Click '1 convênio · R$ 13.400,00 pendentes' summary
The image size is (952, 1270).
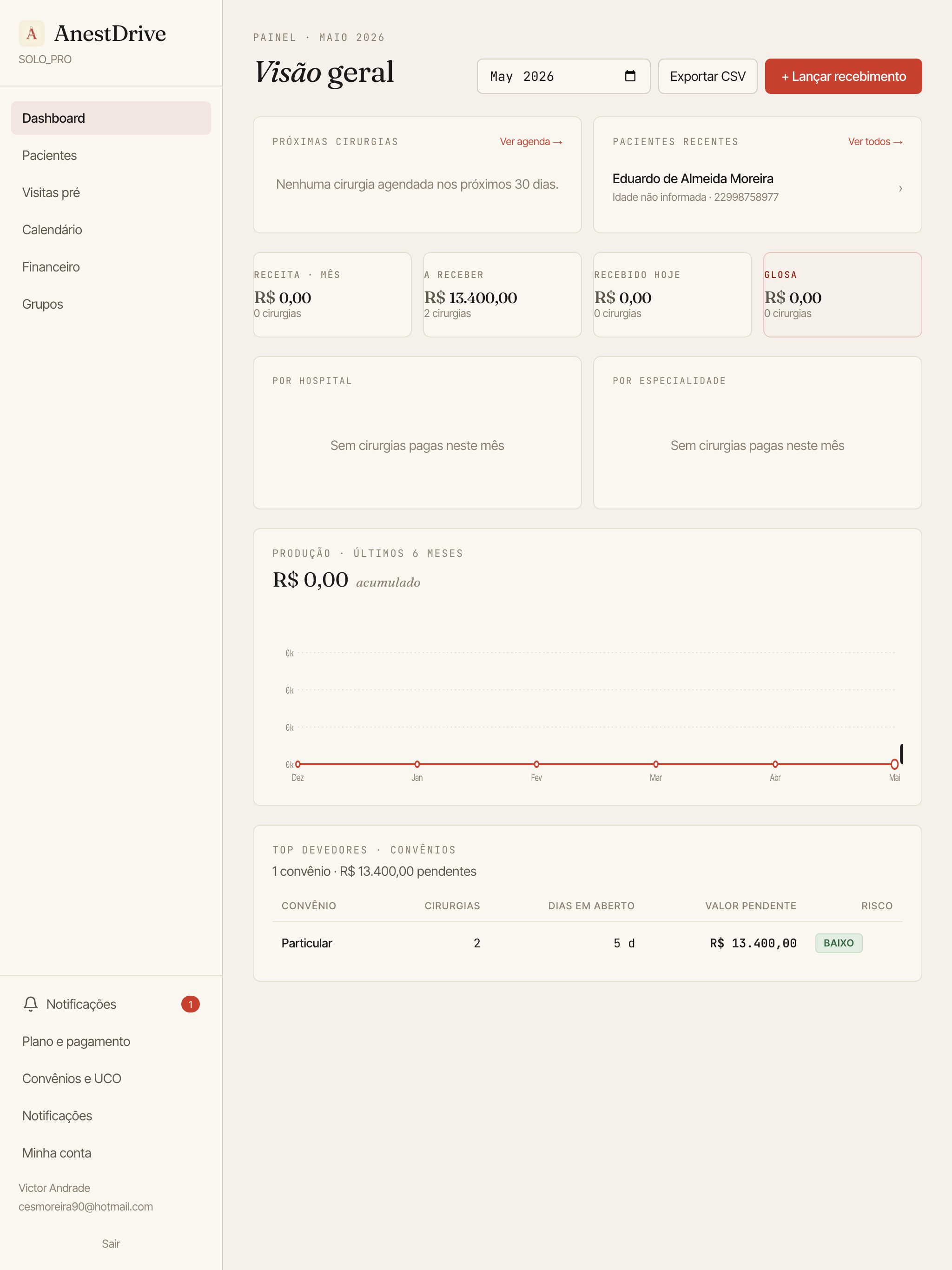[374, 871]
